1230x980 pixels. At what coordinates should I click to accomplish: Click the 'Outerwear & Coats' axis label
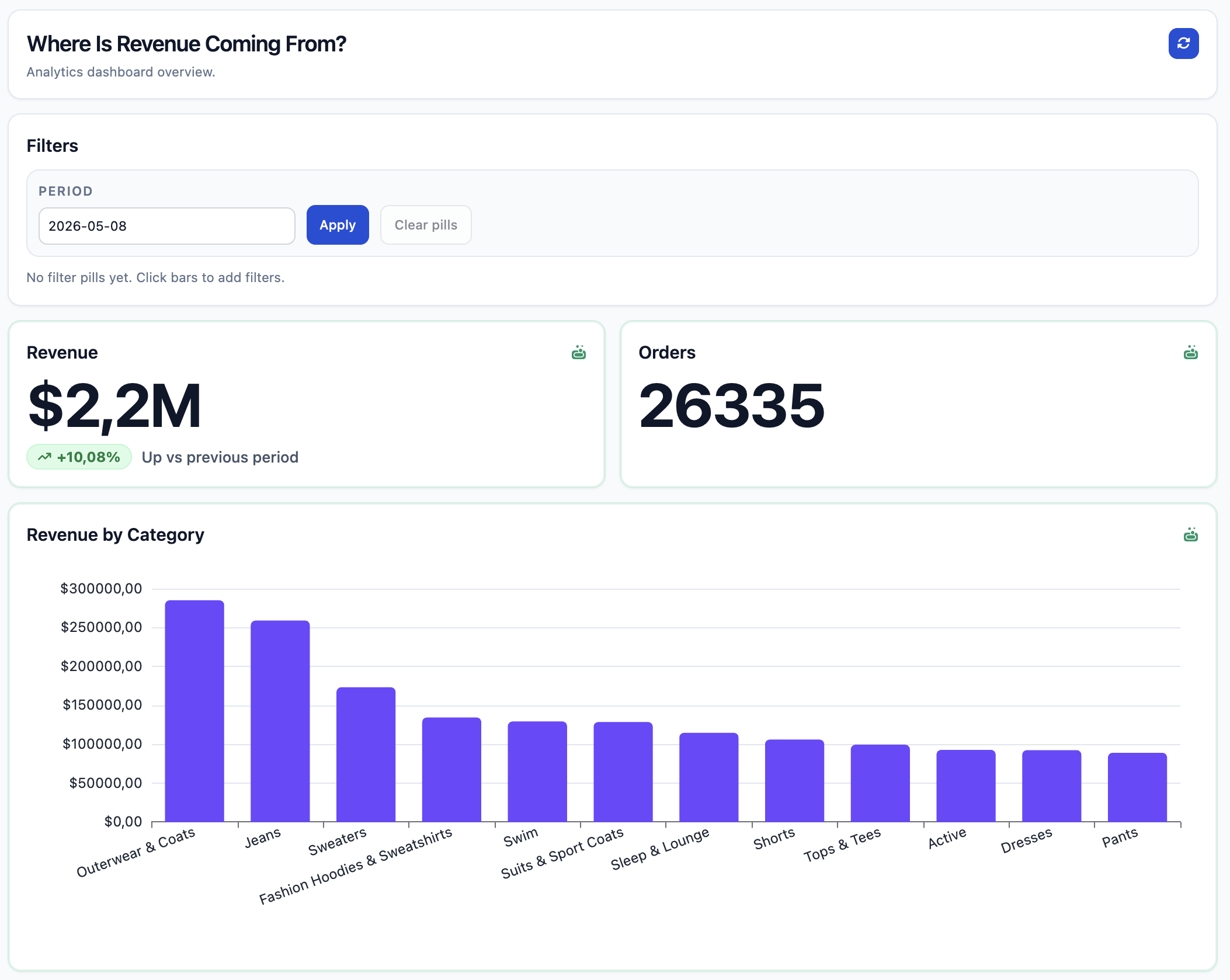135,852
